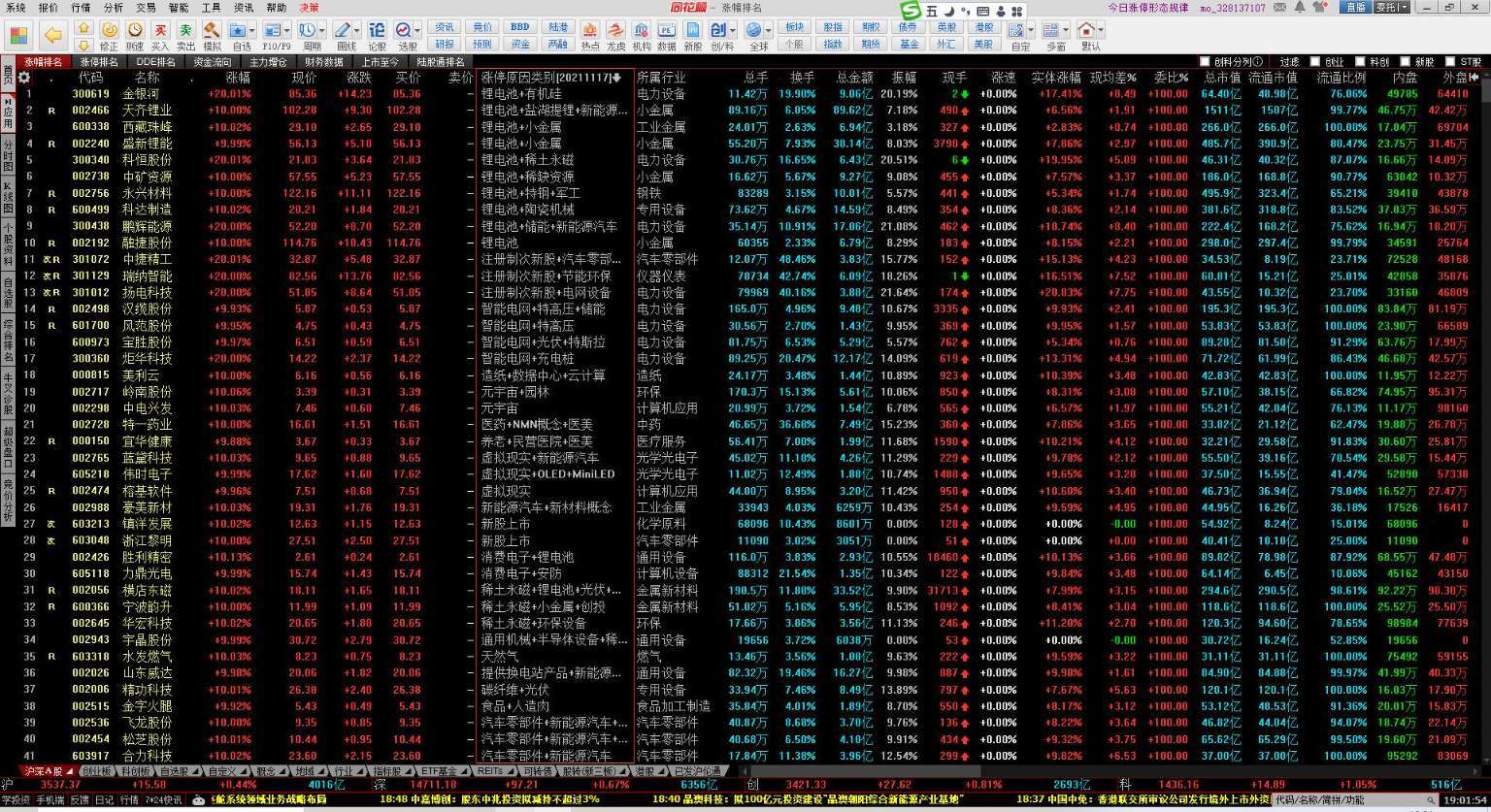Click the 直播 button
Image resolution: width=1491 pixels, height=812 pixels.
[x=1356, y=7]
